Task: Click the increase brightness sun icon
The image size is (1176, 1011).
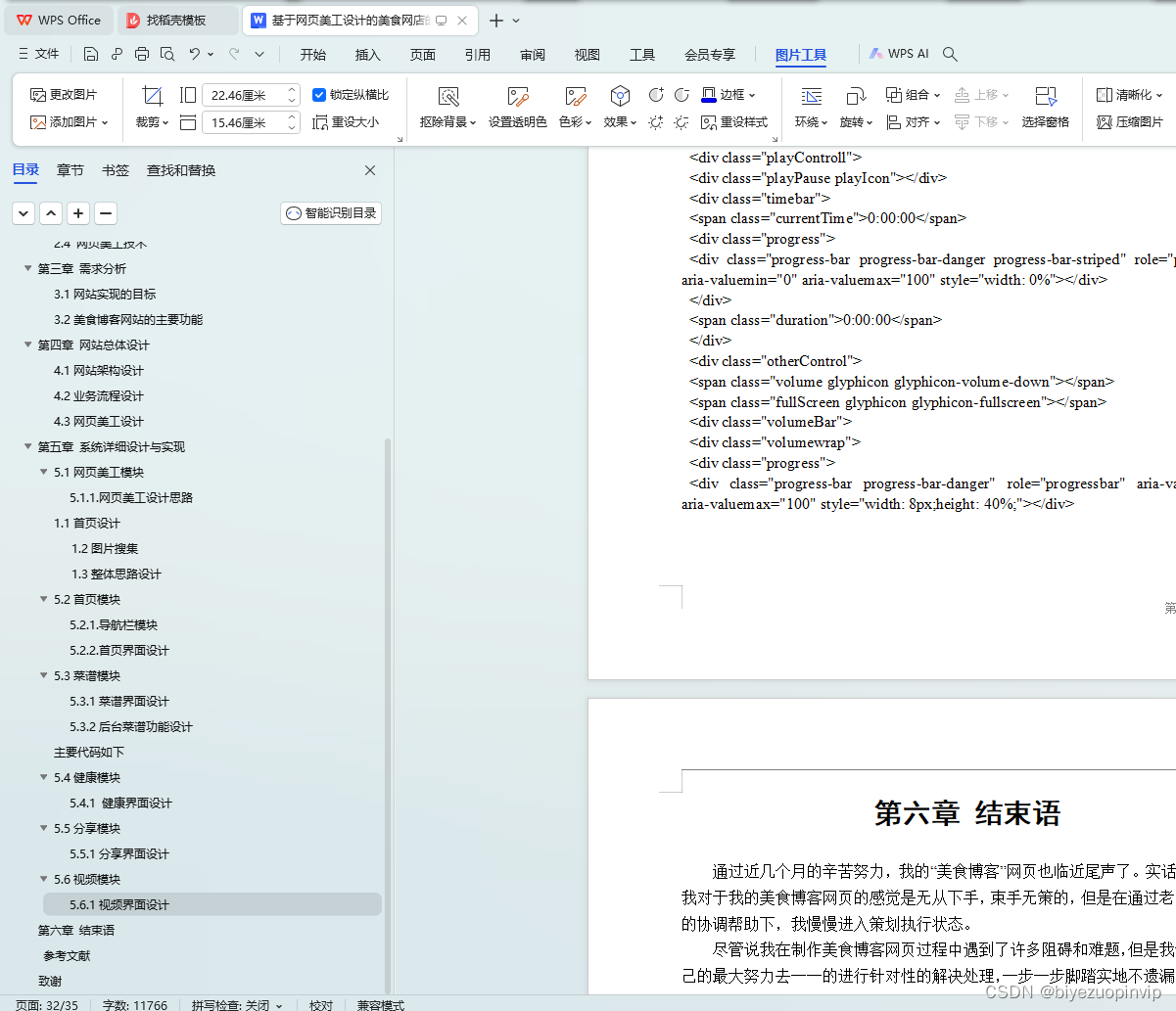Action: (x=656, y=122)
